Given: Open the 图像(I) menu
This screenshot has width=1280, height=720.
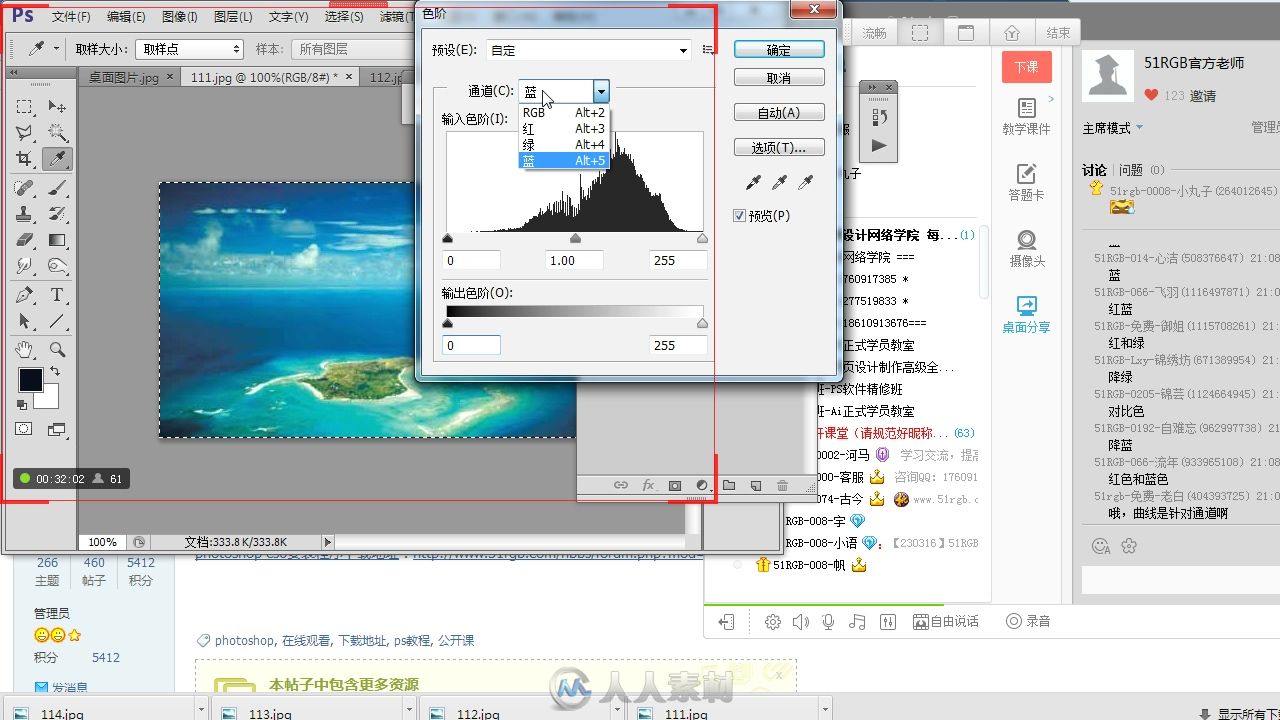Looking at the screenshot, I should tap(179, 17).
